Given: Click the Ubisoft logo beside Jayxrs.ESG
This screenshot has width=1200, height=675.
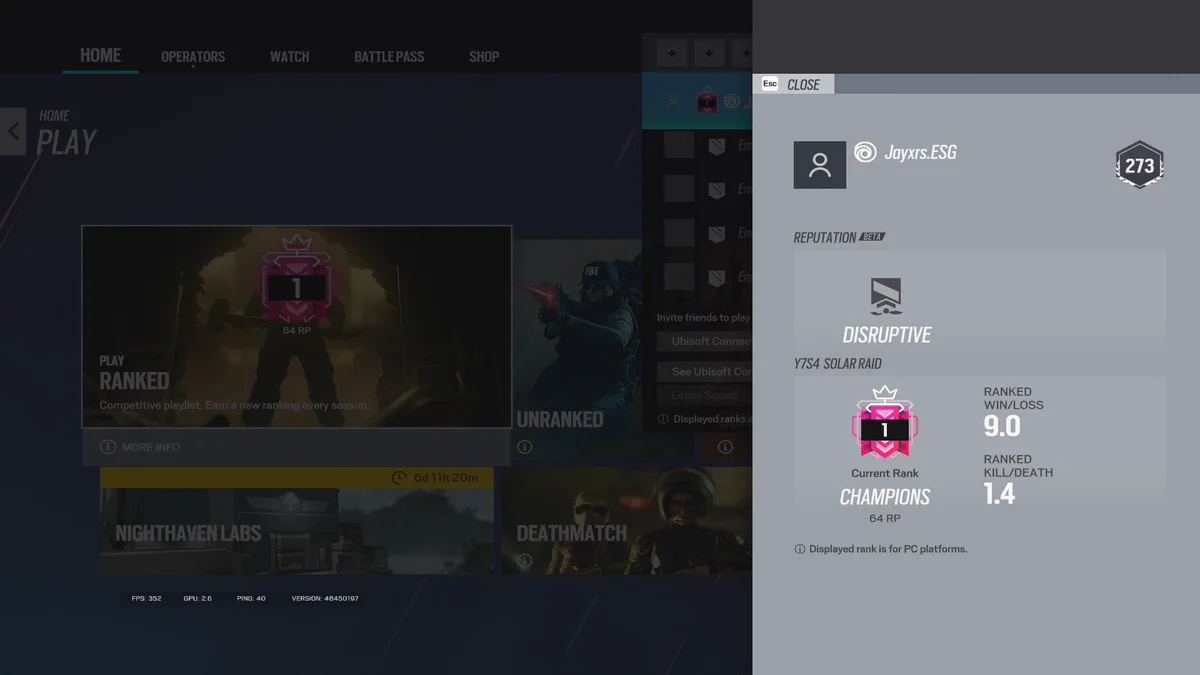Looking at the screenshot, I should click(865, 152).
